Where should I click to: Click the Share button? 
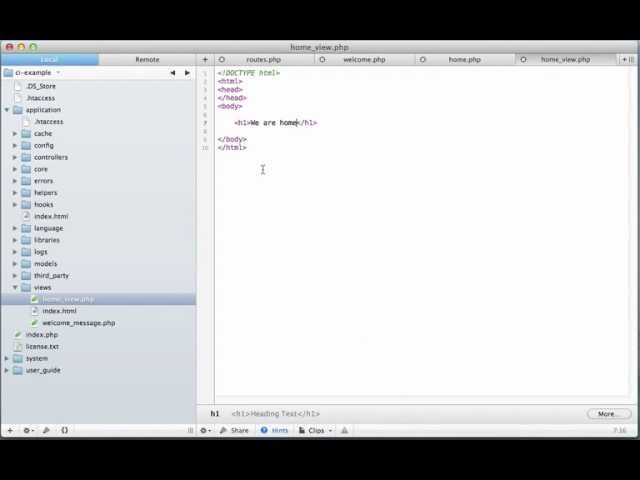tap(234, 430)
